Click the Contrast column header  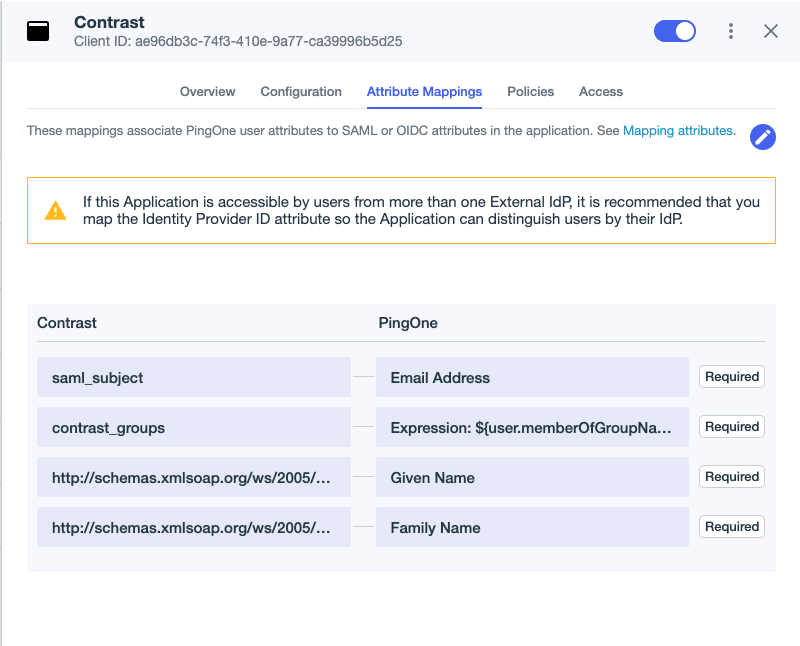67,323
